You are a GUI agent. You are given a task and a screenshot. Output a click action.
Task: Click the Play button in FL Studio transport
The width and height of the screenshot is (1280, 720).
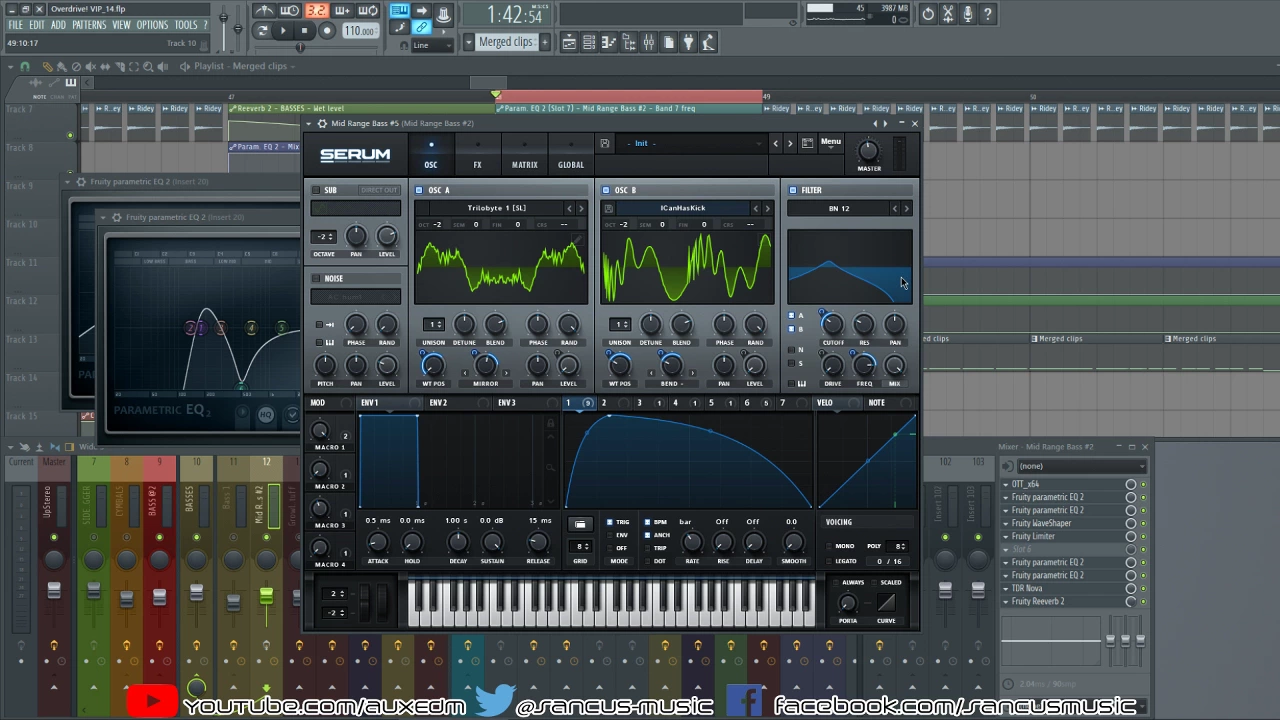click(x=283, y=31)
